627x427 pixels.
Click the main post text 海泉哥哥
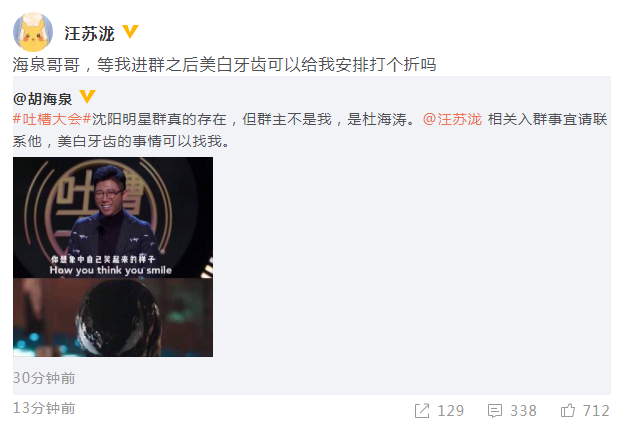[46, 64]
